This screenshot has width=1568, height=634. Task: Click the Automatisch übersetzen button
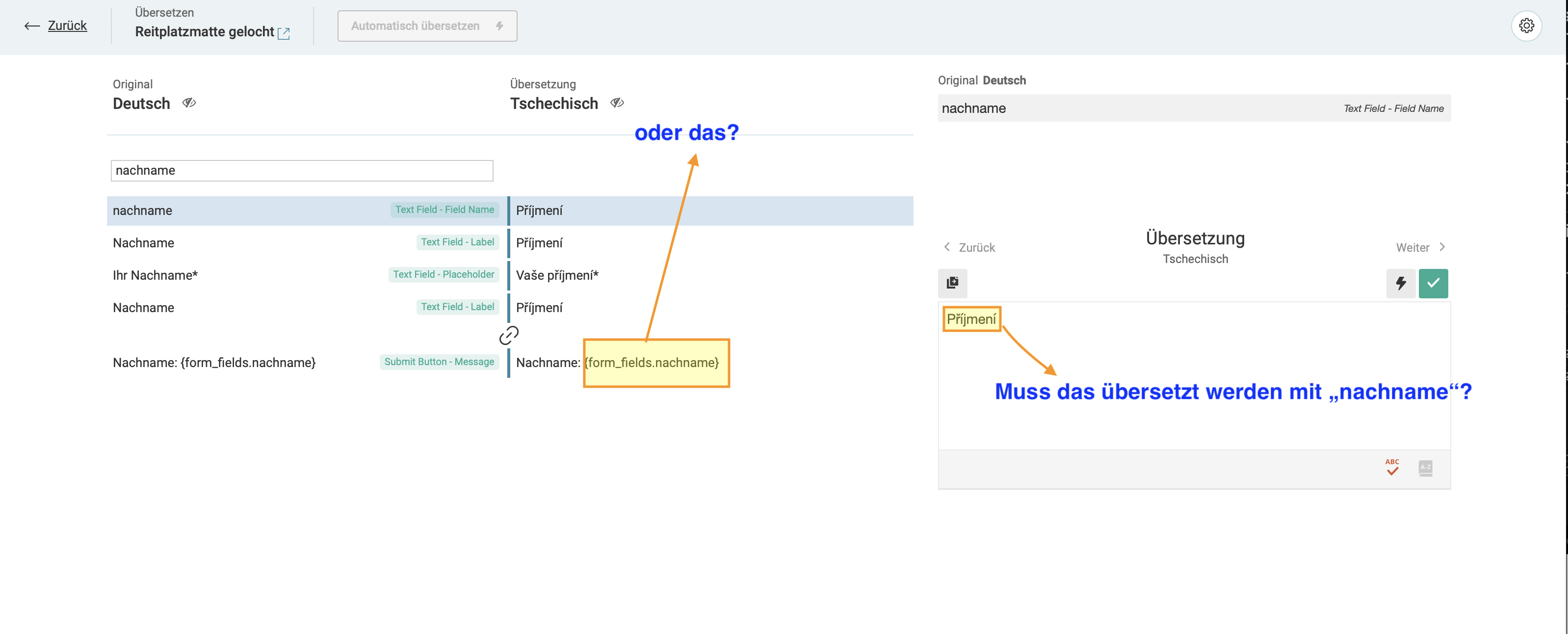coord(427,26)
